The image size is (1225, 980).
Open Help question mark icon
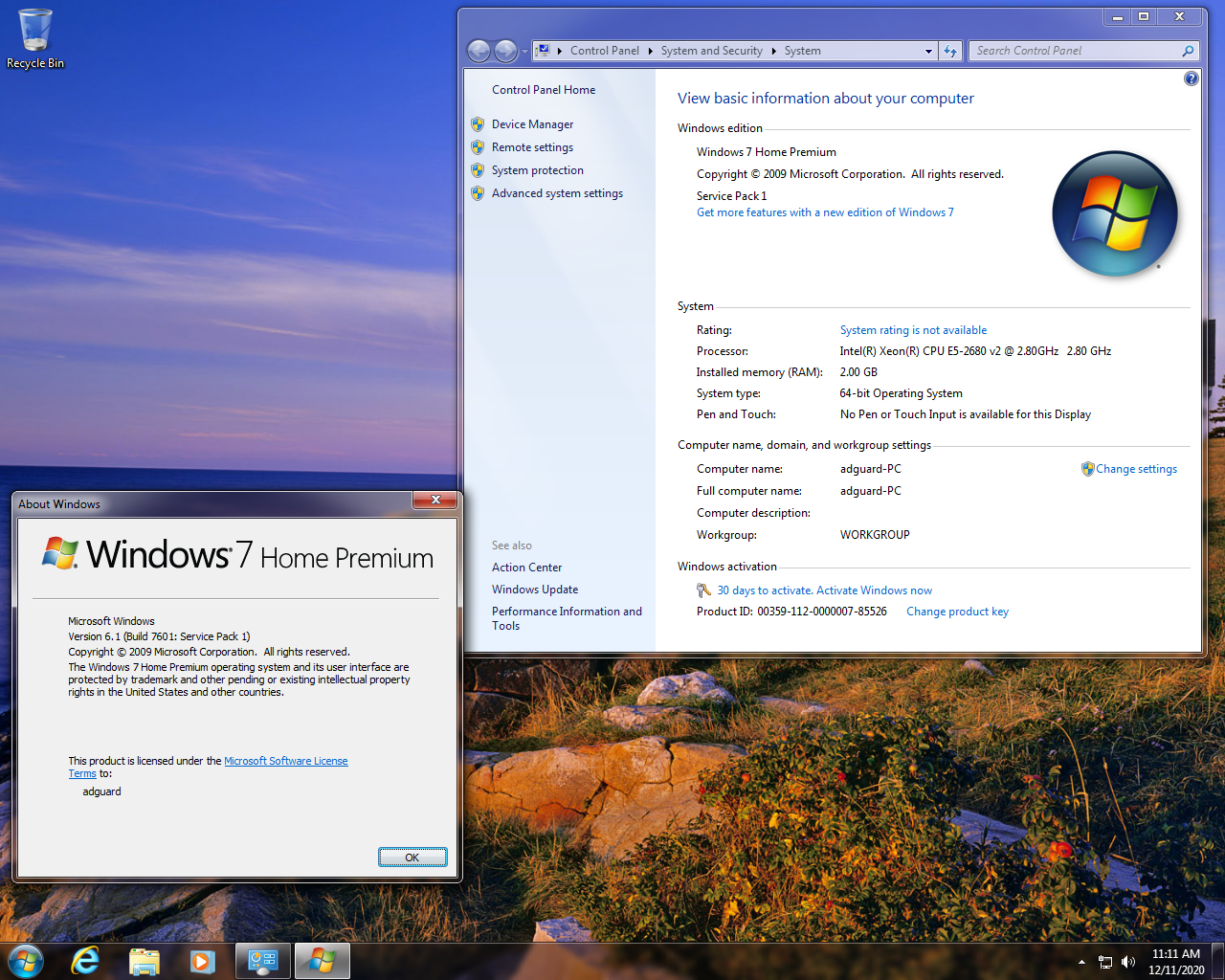coord(1191,78)
